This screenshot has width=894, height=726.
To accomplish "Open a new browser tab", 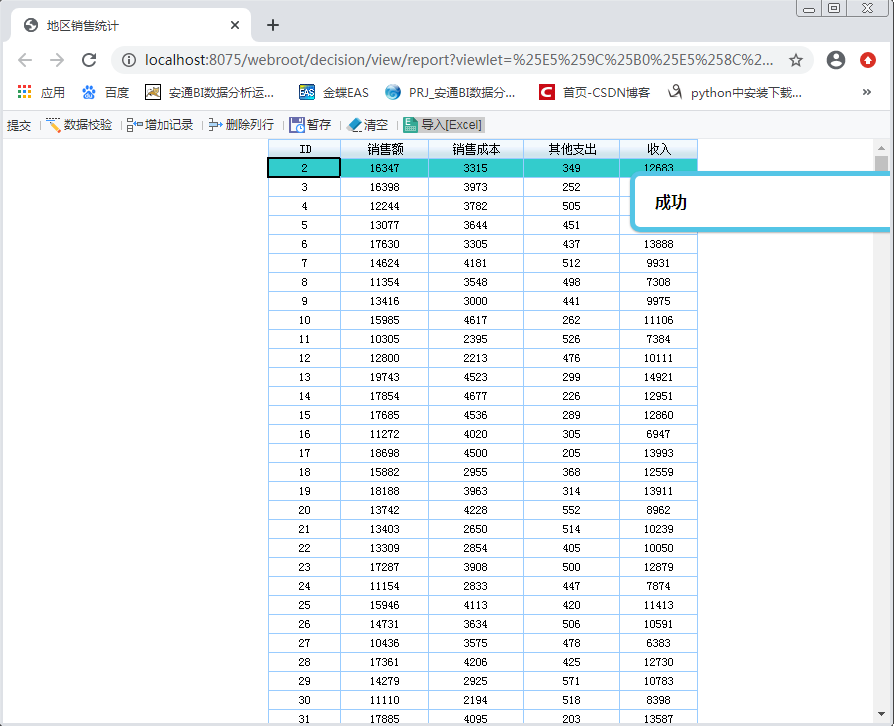I will [x=273, y=25].
